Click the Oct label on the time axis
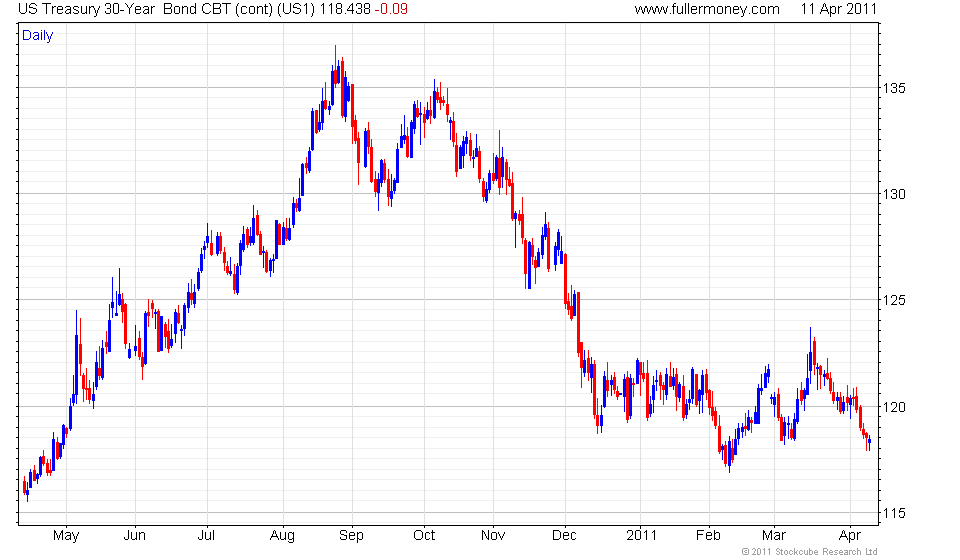The image size is (960, 560). point(424,536)
